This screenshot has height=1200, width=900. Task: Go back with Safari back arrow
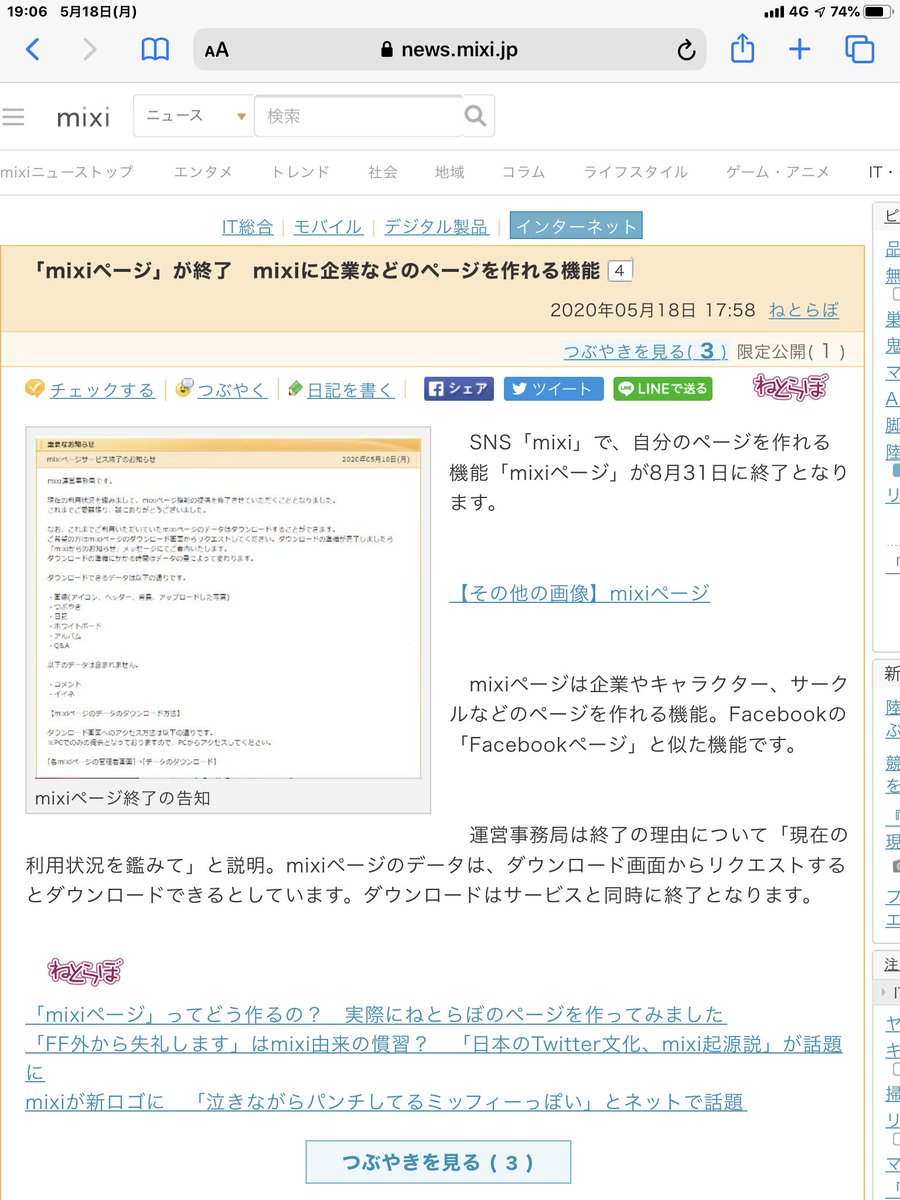[32, 49]
